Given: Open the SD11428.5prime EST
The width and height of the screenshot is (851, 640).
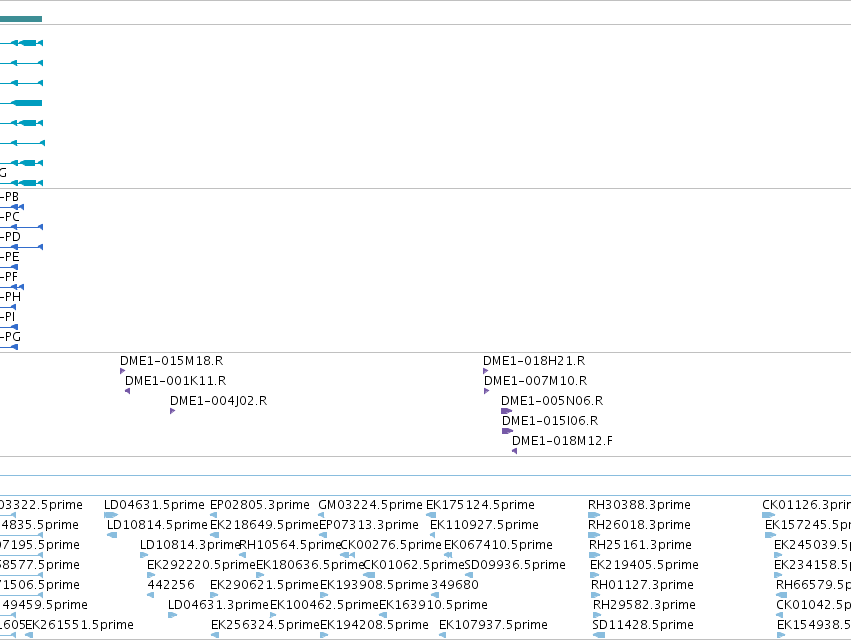Looking at the screenshot, I should coord(643,625).
